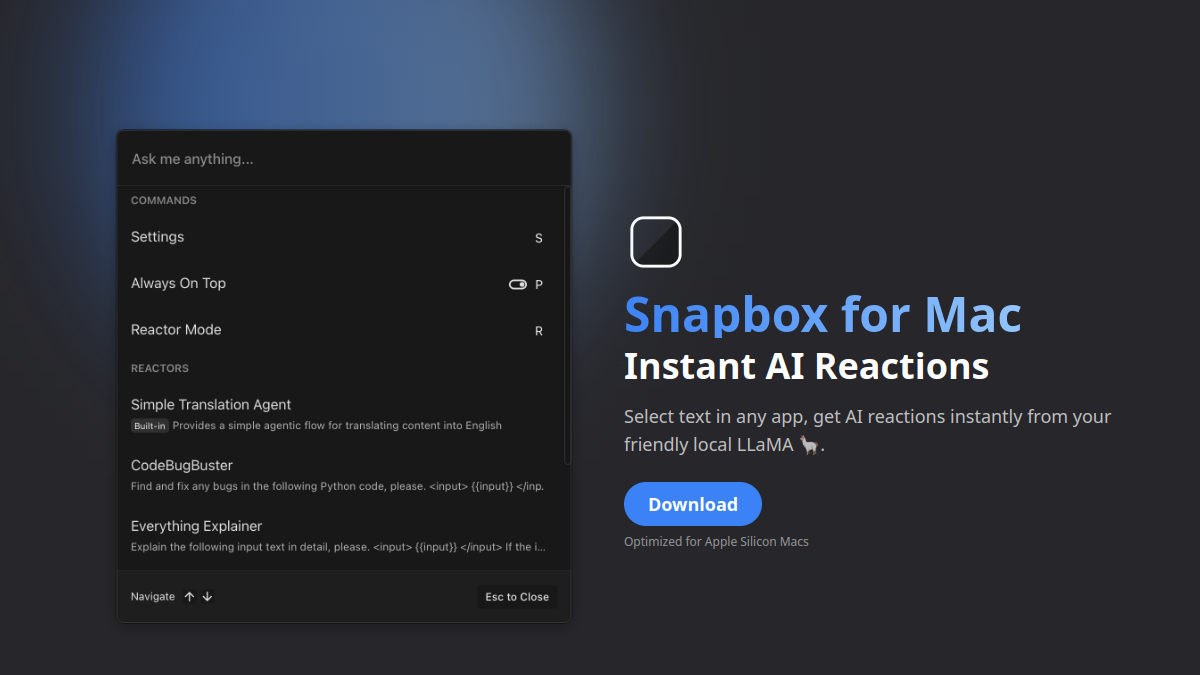
Task: Choose the Everything Explainer reactor
Action: [x=339, y=536]
